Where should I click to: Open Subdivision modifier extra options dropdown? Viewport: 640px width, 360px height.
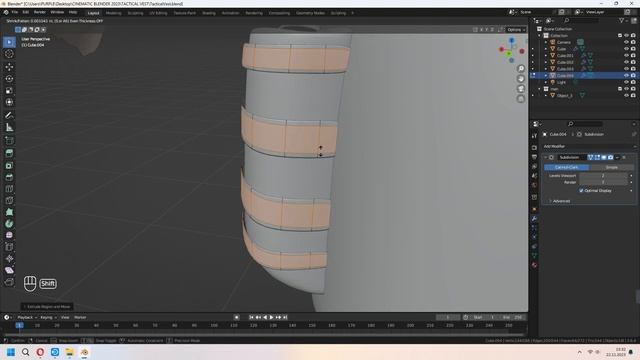pos(617,158)
